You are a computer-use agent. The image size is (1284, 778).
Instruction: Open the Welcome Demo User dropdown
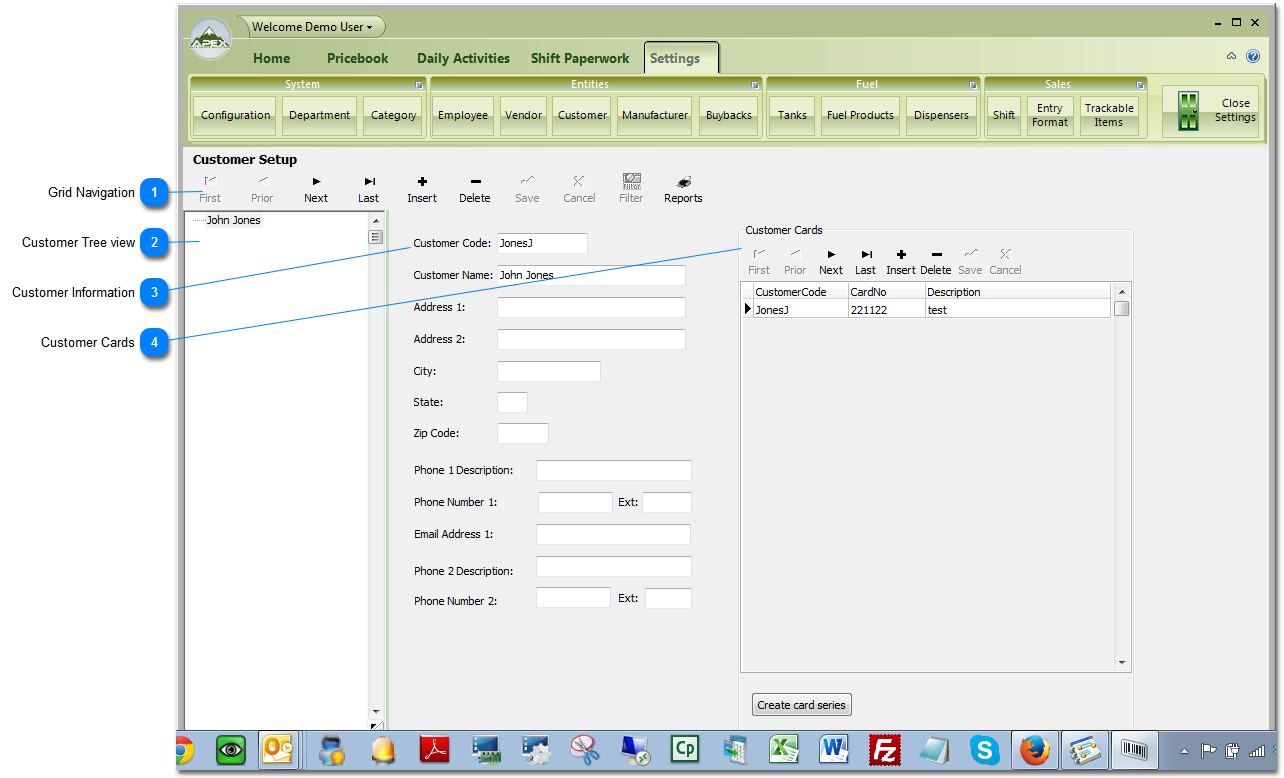point(311,26)
